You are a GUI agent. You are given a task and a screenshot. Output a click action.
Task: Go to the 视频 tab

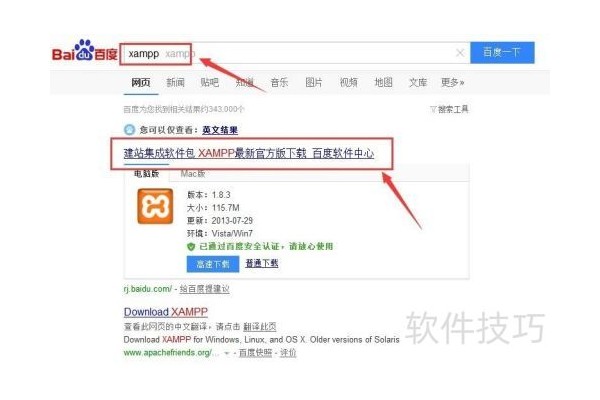click(x=349, y=82)
